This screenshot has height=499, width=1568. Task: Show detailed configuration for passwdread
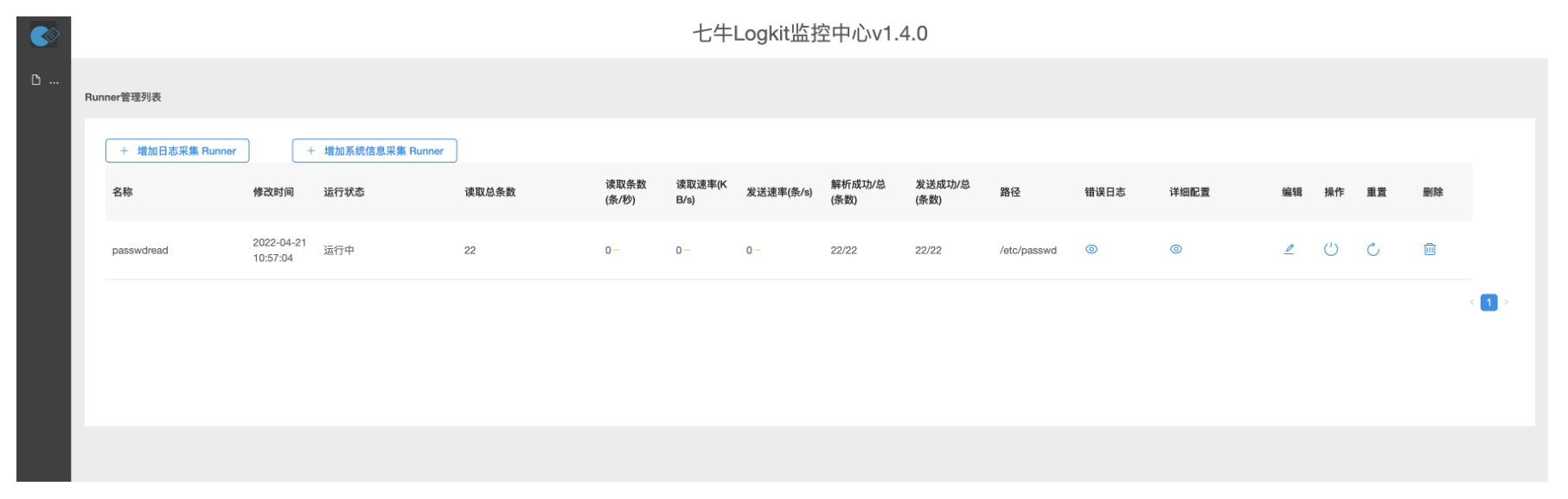tap(1175, 249)
